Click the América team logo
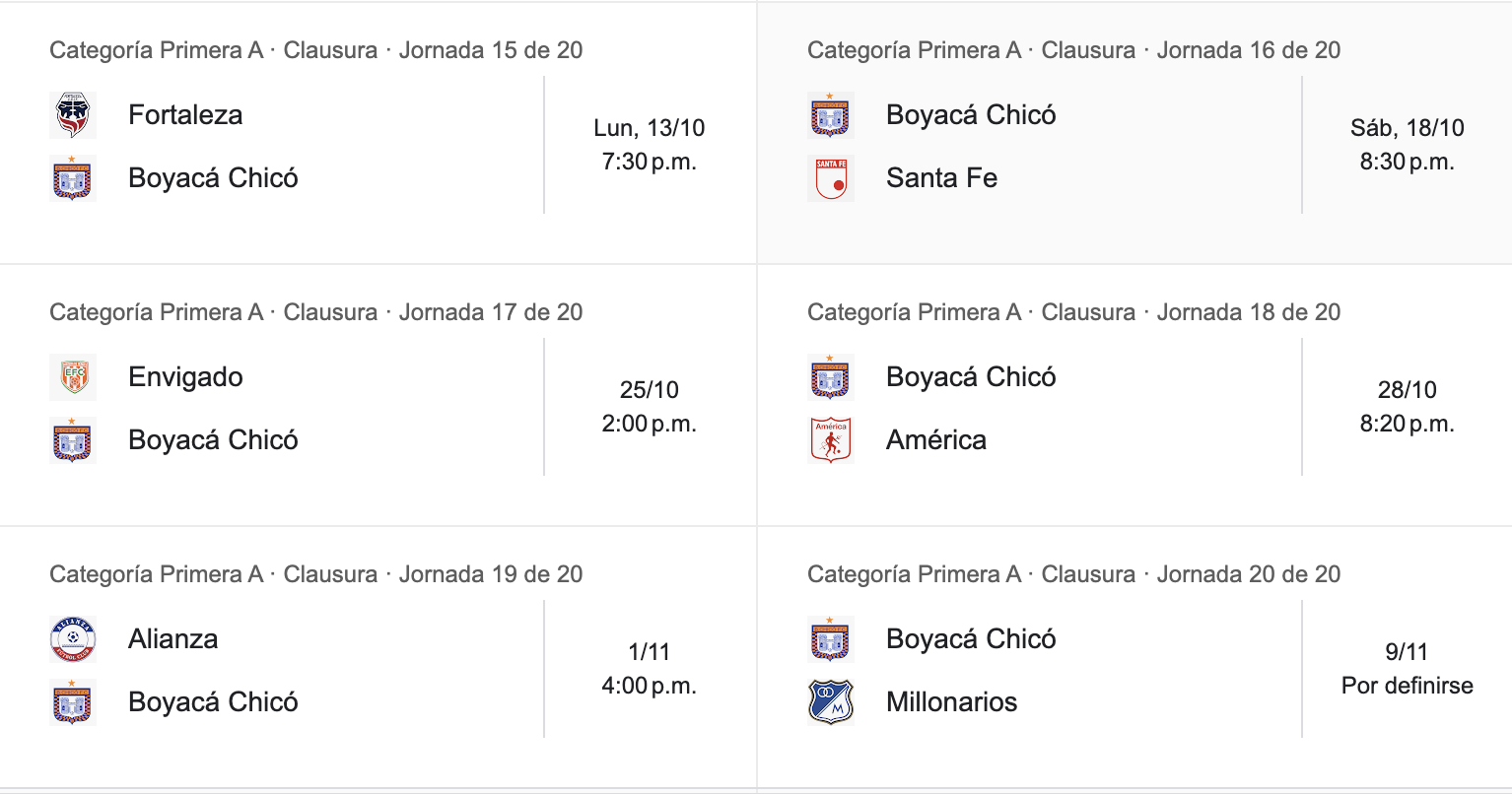Screen dimensions: 1512x794 830,440
